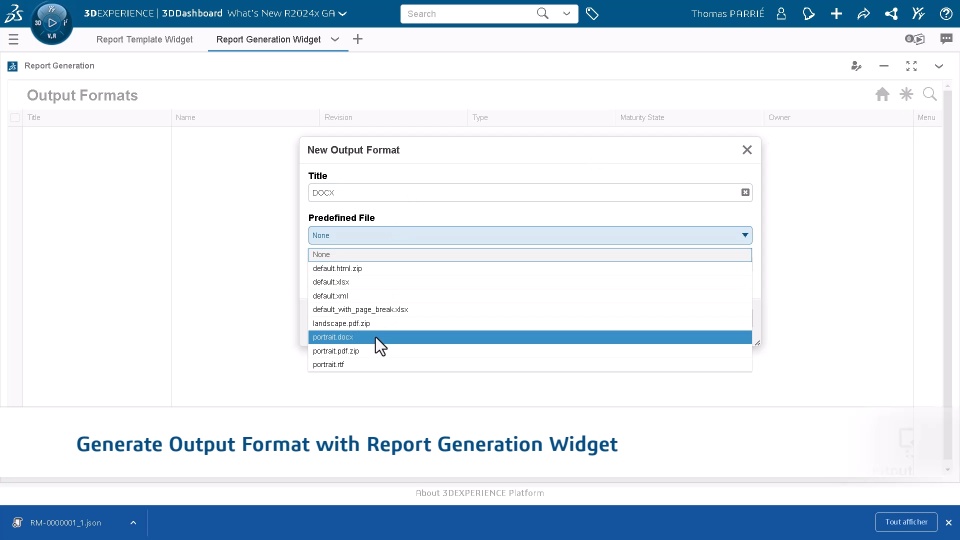960x540 pixels.
Task: Open About 3DEXPERIENCE Platform link
Action: pyautogui.click(x=479, y=493)
